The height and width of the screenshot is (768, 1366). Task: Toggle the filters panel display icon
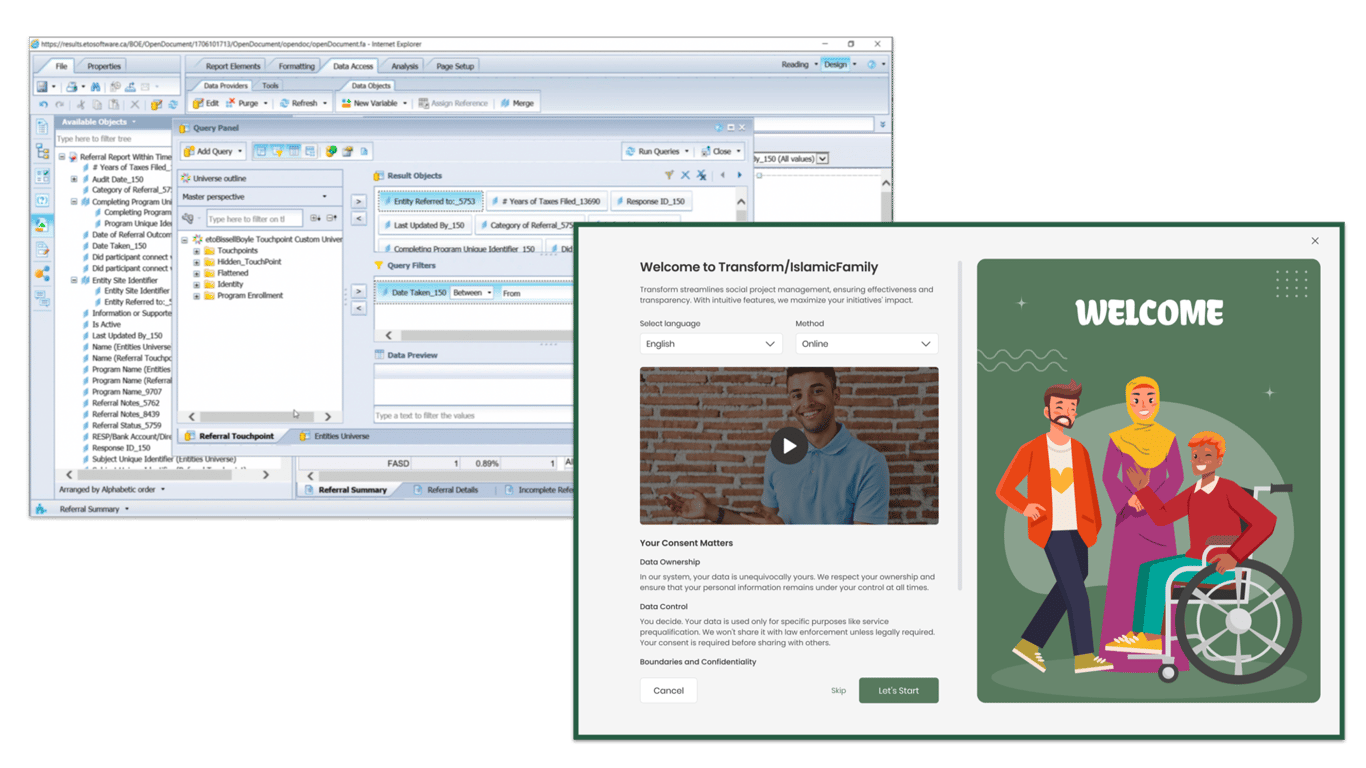point(277,151)
